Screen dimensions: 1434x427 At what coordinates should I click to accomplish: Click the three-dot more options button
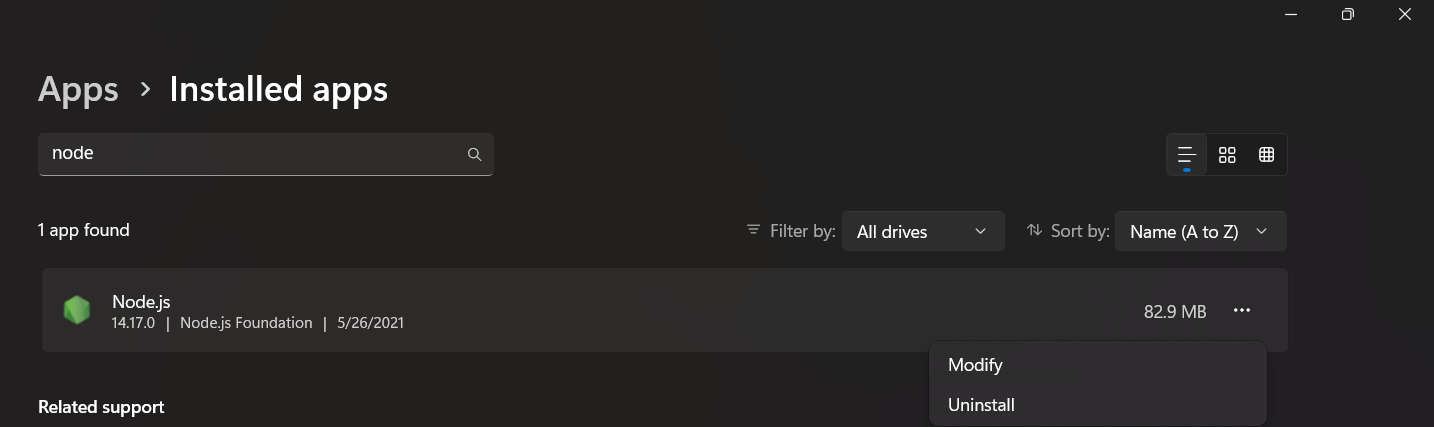pos(1242,311)
